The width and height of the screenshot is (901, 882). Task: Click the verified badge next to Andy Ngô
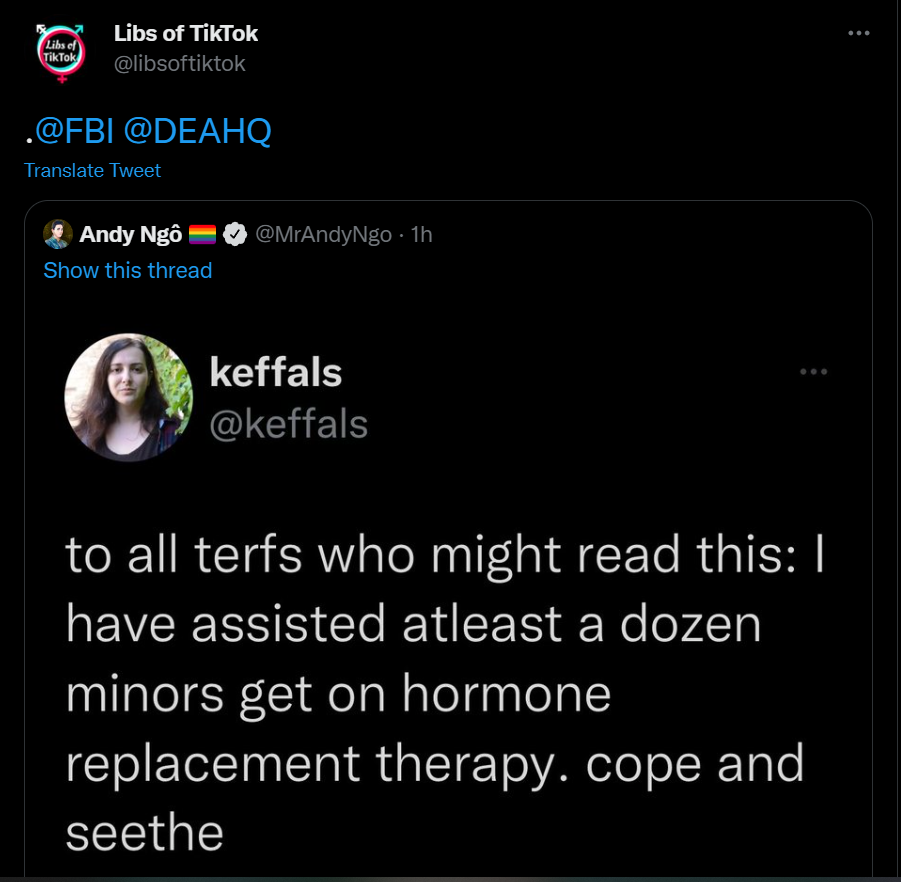[234, 234]
